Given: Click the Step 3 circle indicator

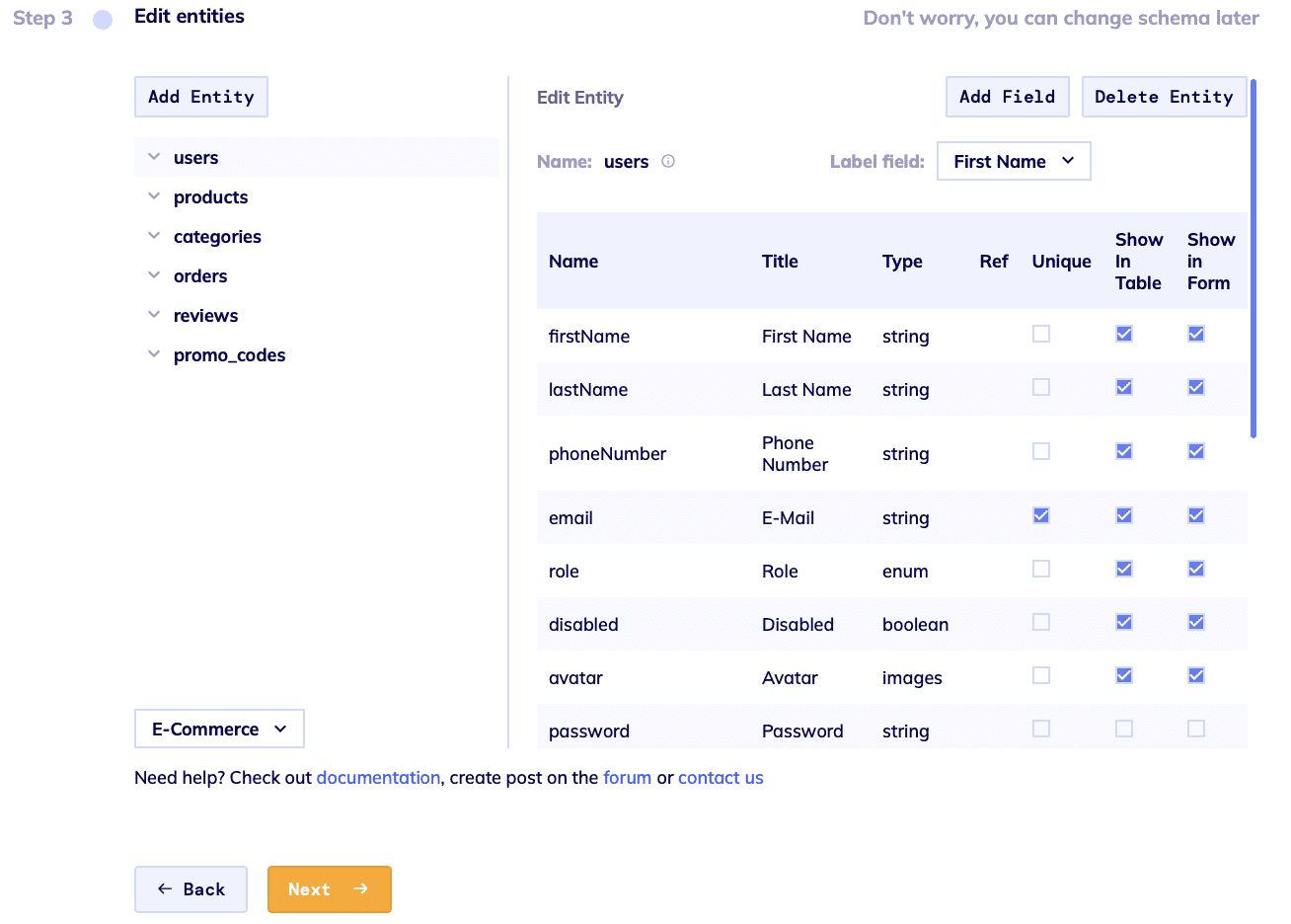Looking at the screenshot, I should (x=103, y=20).
